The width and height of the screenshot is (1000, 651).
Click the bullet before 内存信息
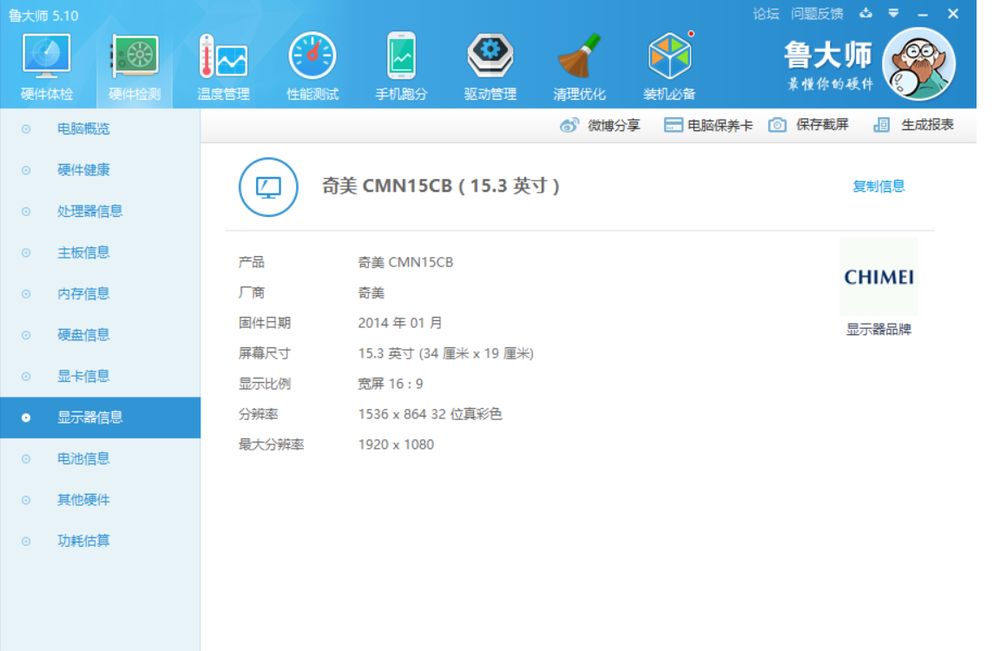[26, 294]
